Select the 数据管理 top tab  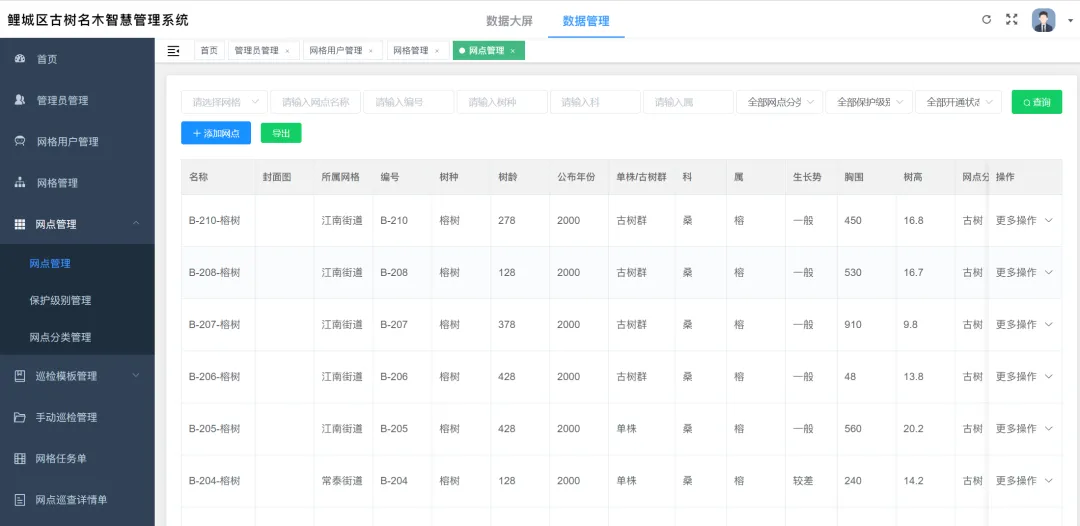[x=585, y=21]
